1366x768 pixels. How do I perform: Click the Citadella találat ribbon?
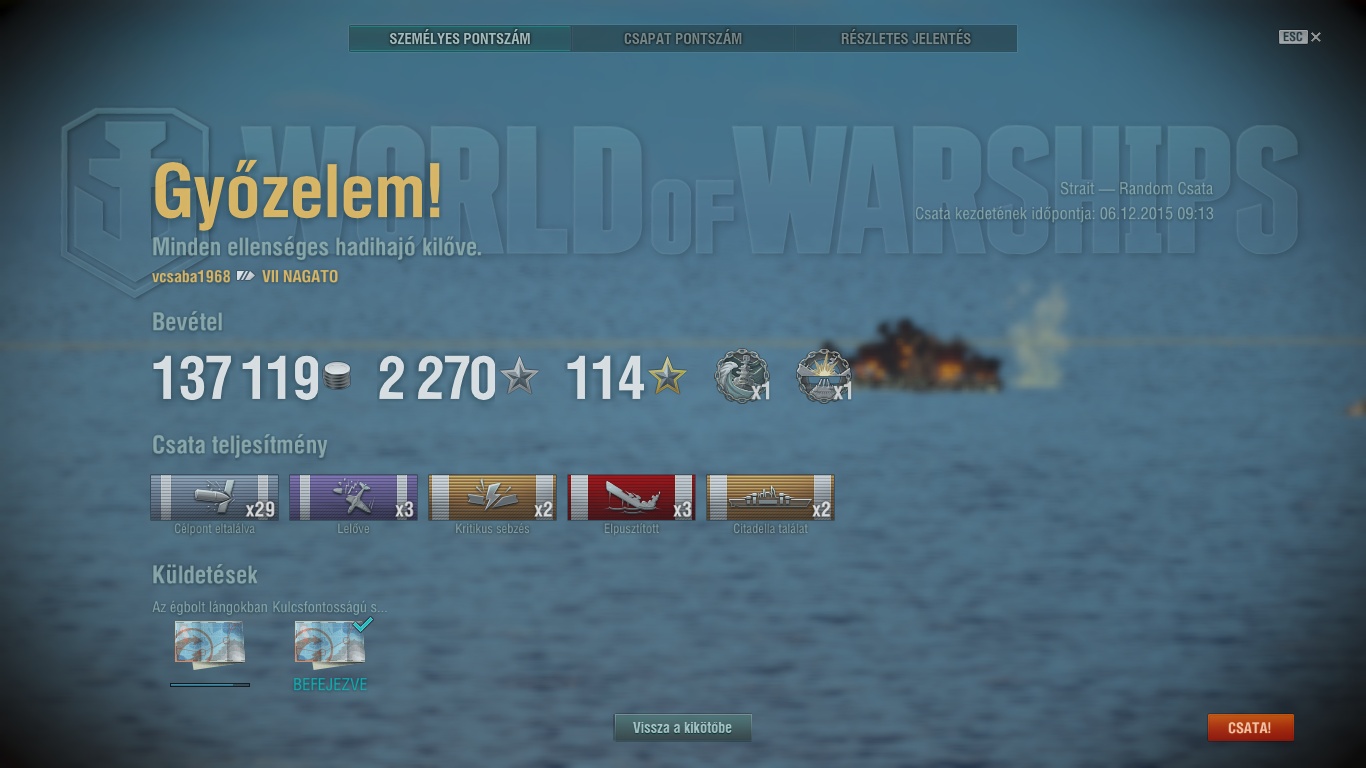770,498
